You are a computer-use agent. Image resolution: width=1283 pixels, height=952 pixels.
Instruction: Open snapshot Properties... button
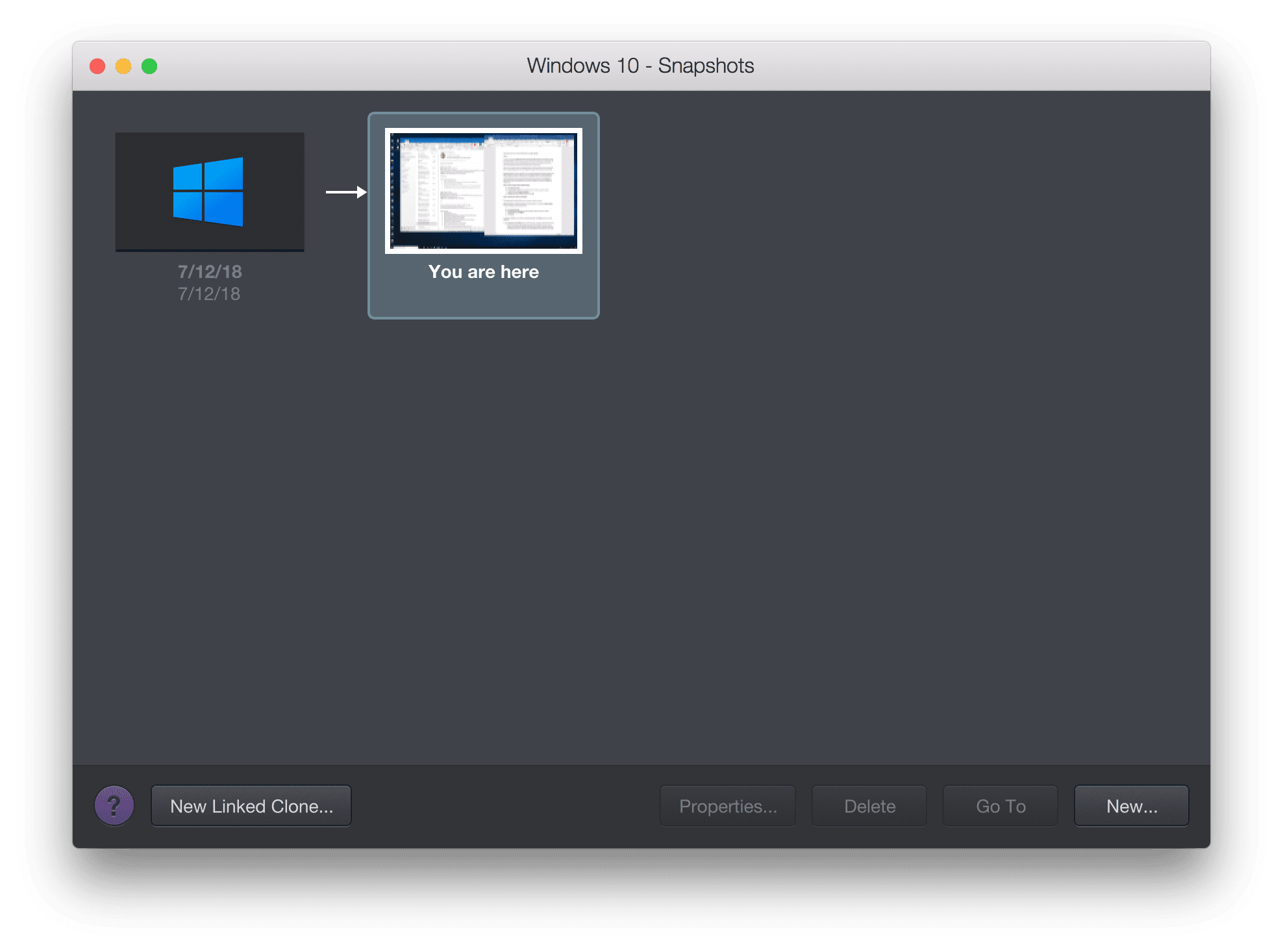728,806
